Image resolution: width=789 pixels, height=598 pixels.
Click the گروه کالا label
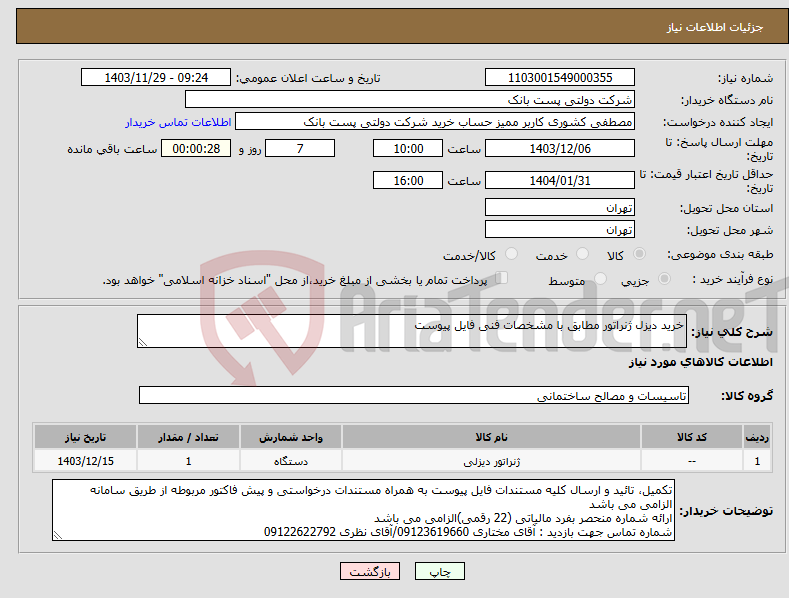[747, 396]
